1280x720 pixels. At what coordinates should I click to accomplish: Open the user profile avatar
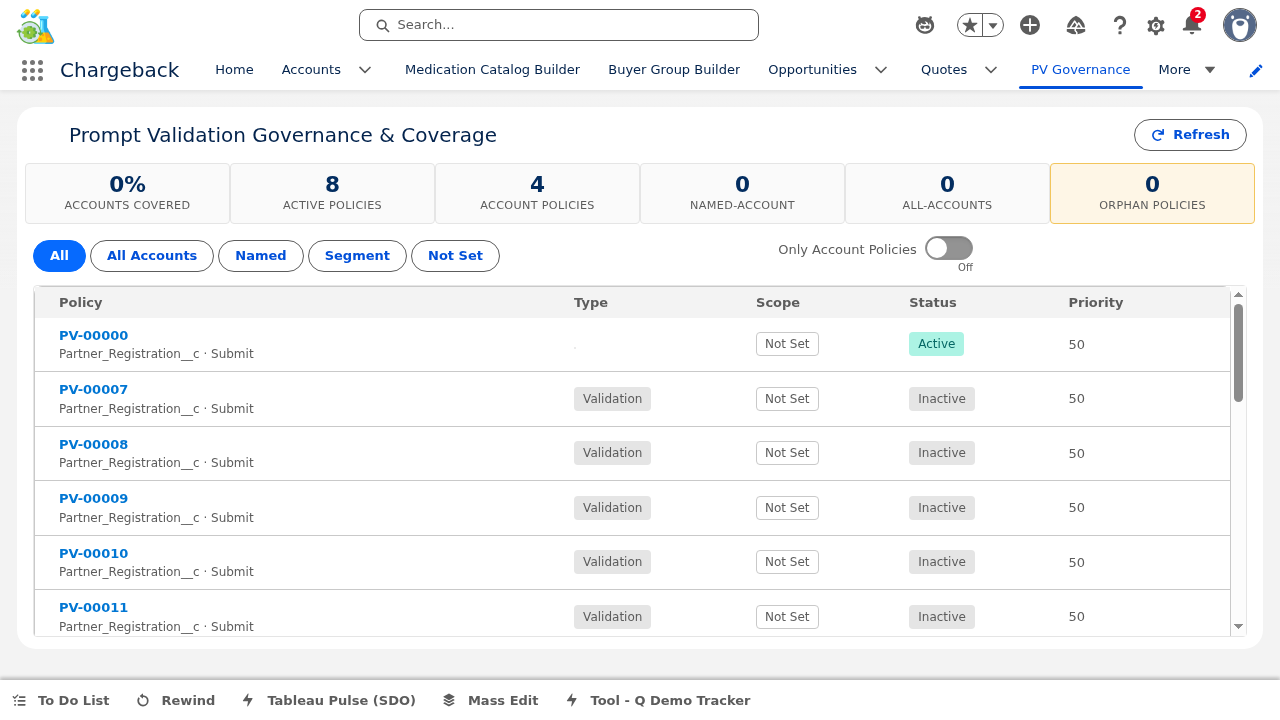[x=1240, y=25]
